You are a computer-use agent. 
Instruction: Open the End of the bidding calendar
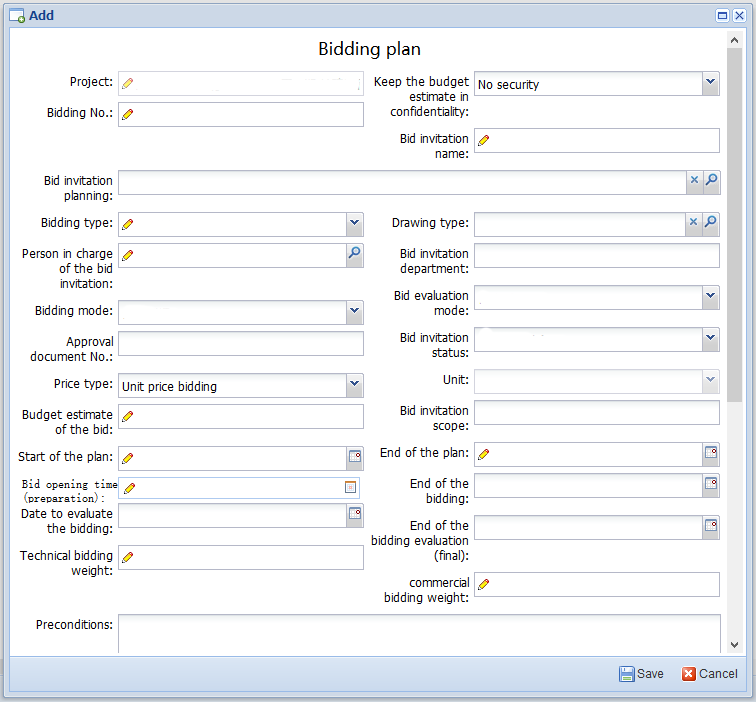pyautogui.click(x=711, y=485)
